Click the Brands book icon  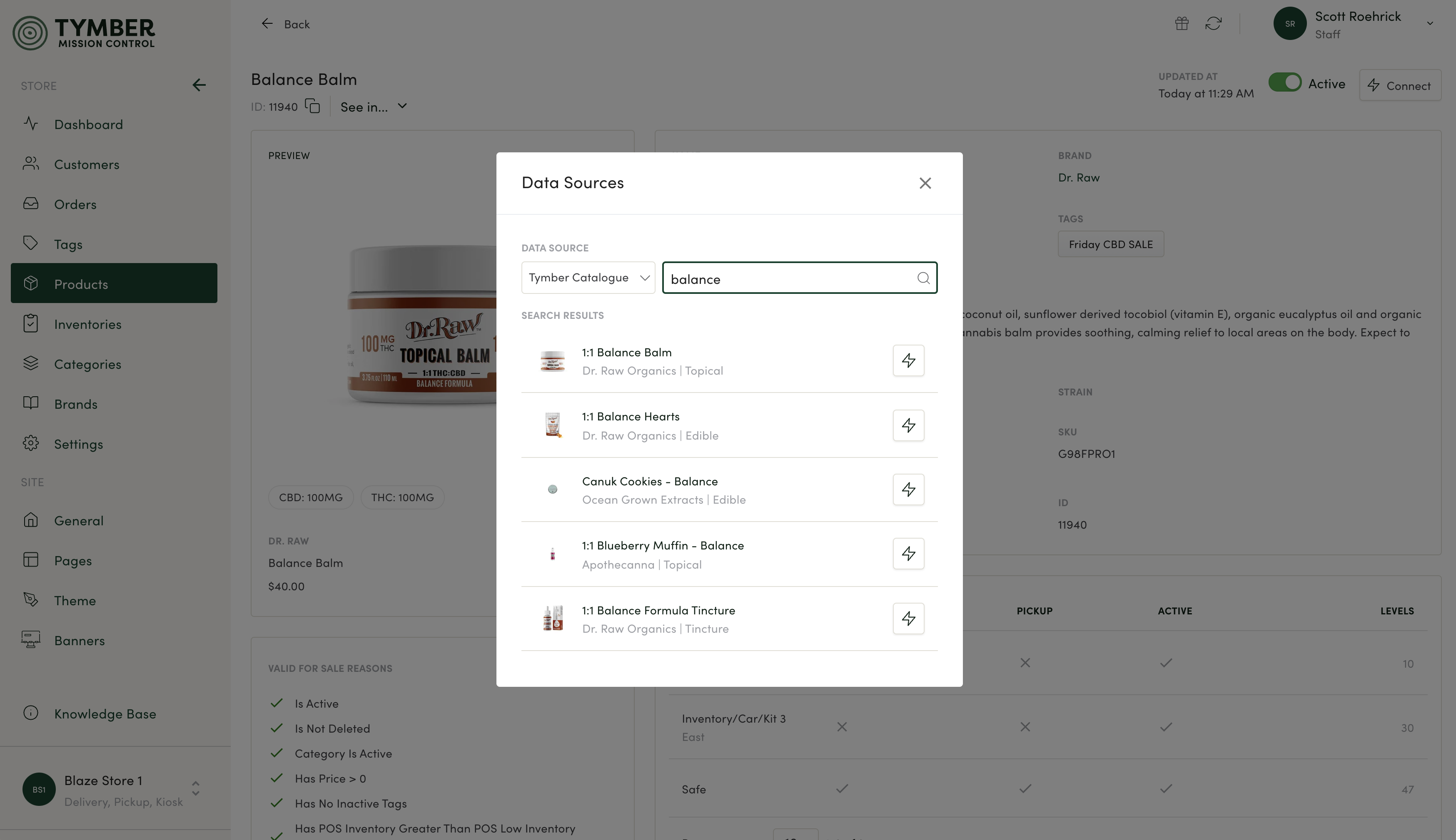pyautogui.click(x=30, y=403)
